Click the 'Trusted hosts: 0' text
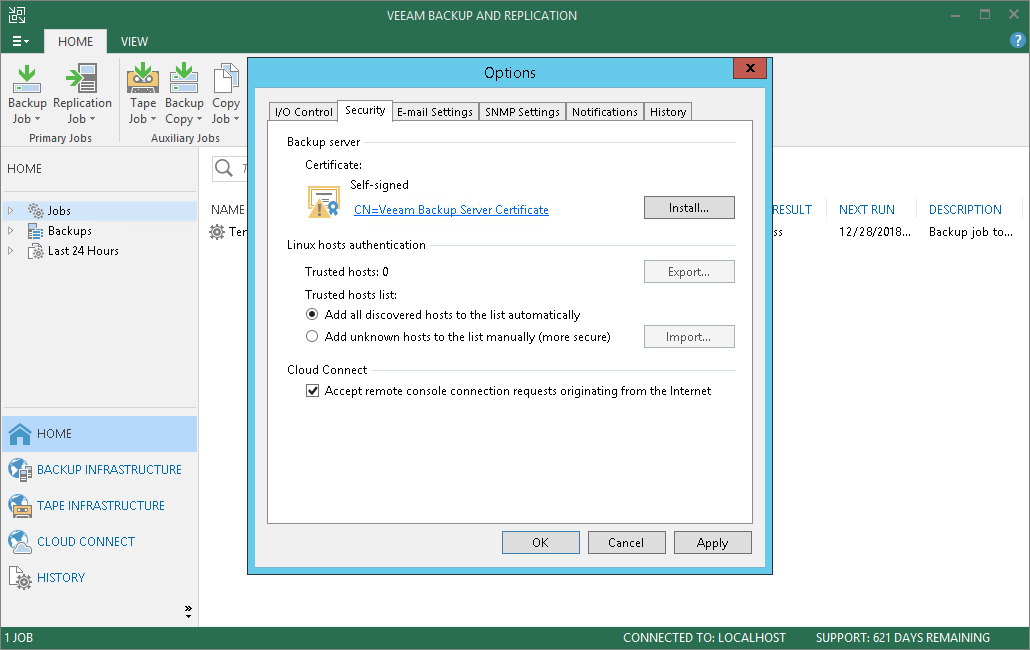The width and height of the screenshot is (1030, 650). pyautogui.click(x=347, y=272)
